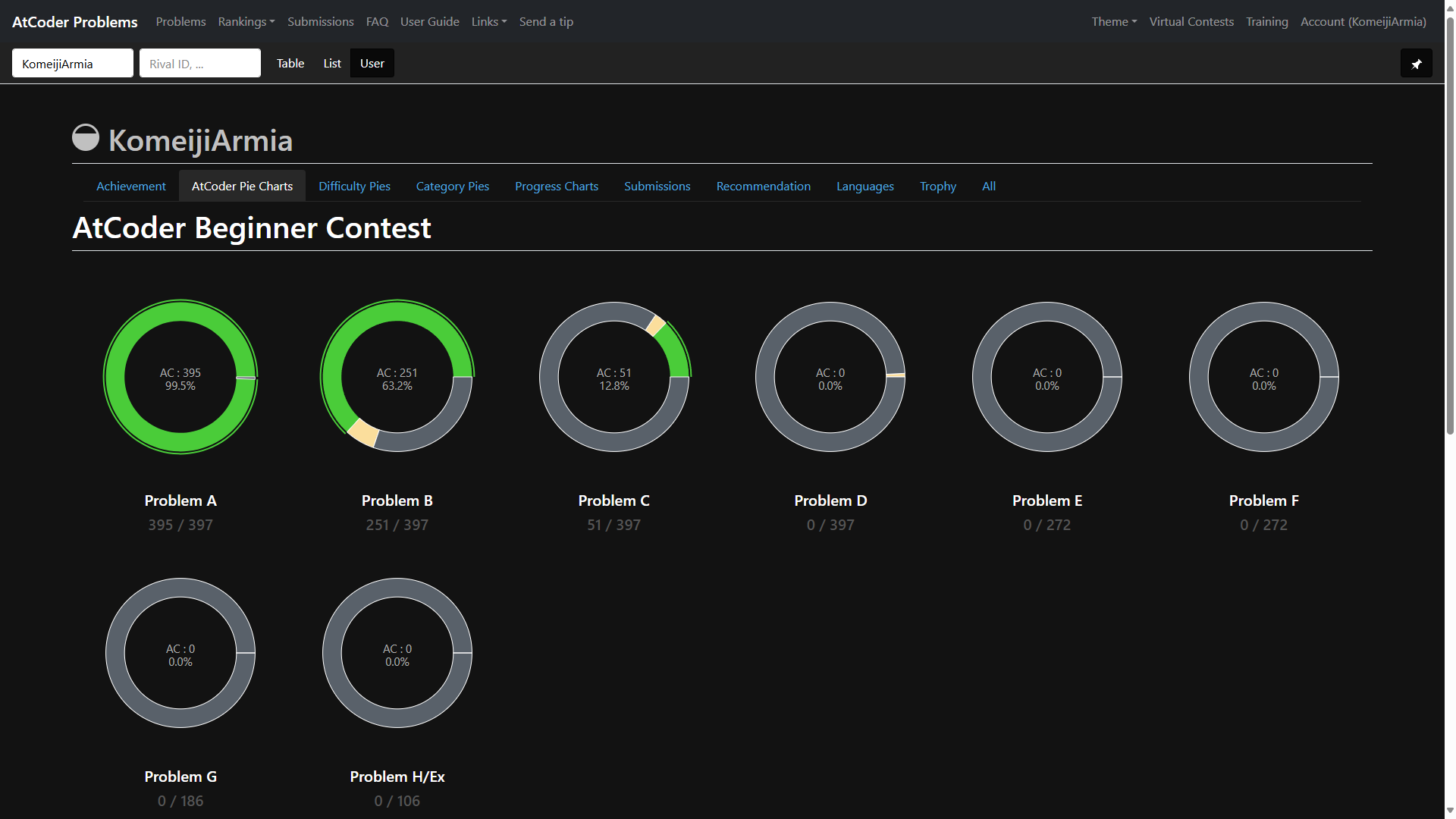Switch to List view

point(332,64)
